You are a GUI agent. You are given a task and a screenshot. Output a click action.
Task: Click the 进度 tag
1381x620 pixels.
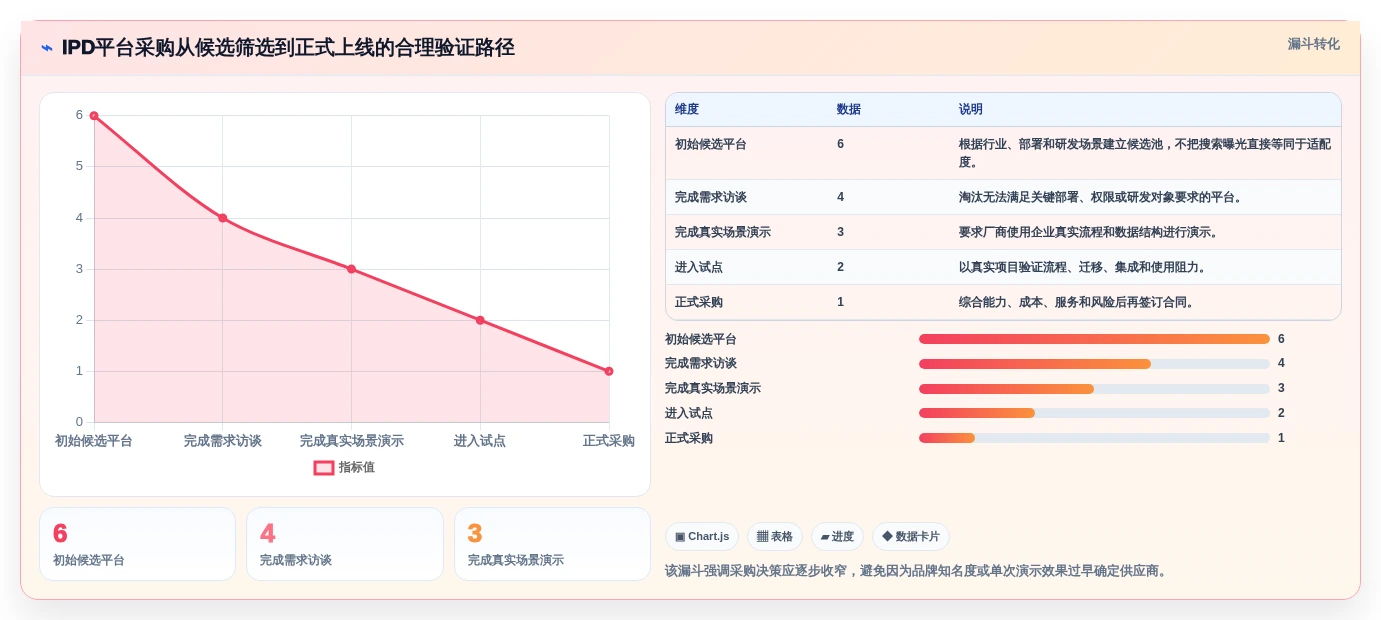click(x=837, y=536)
